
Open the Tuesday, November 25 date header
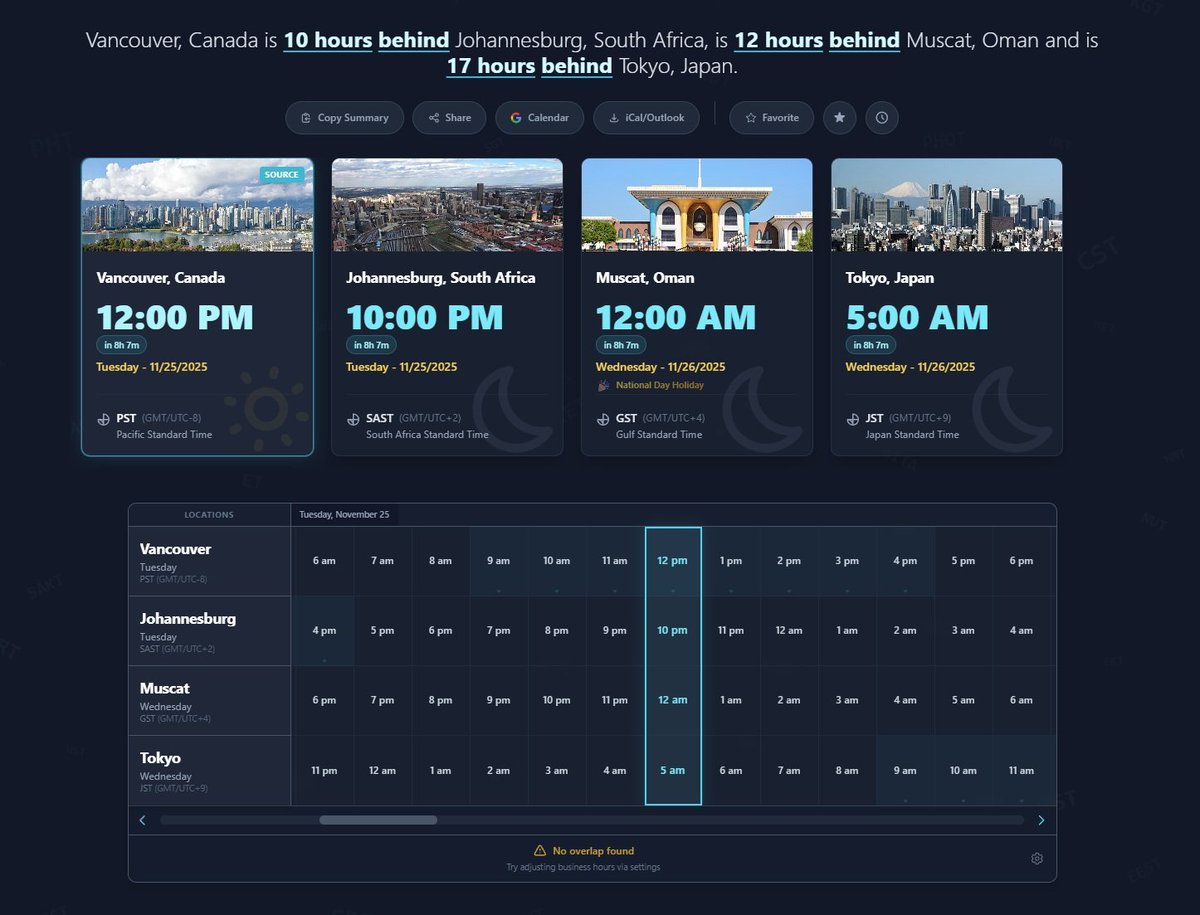click(x=345, y=513)
